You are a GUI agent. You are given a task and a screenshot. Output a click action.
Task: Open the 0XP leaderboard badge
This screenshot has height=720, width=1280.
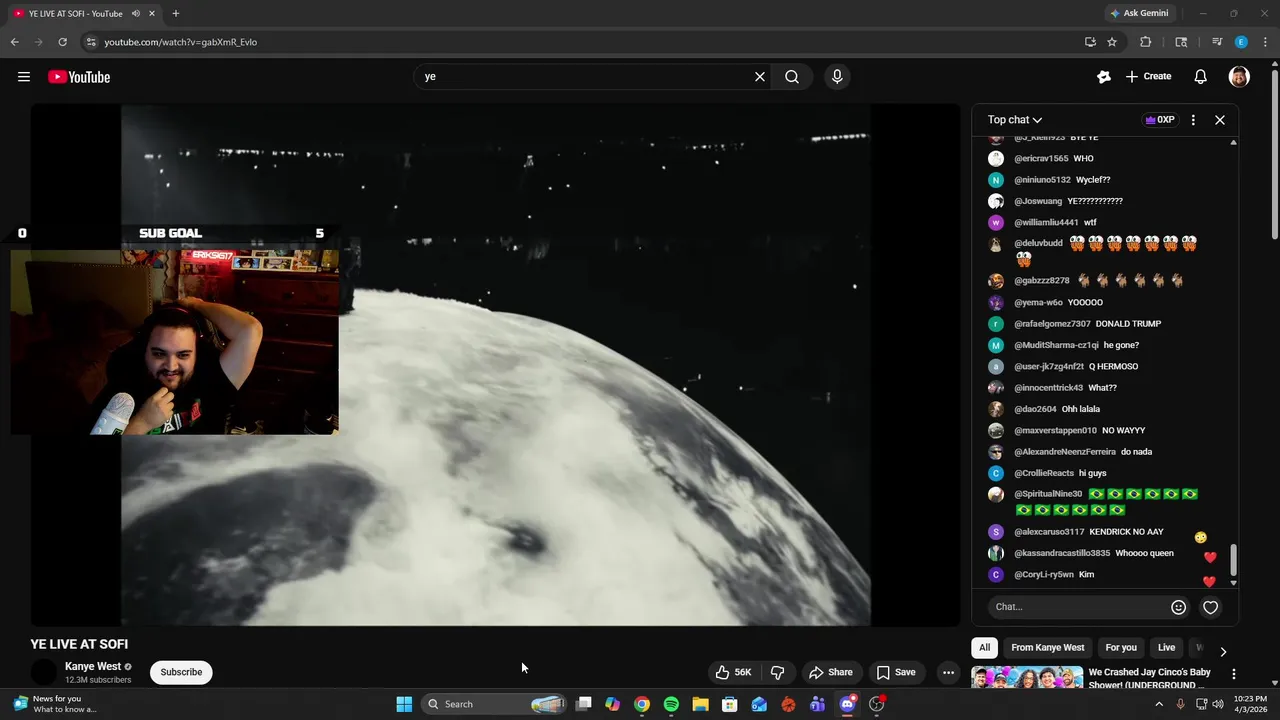pyautogui.click(x=1160, y=120)
